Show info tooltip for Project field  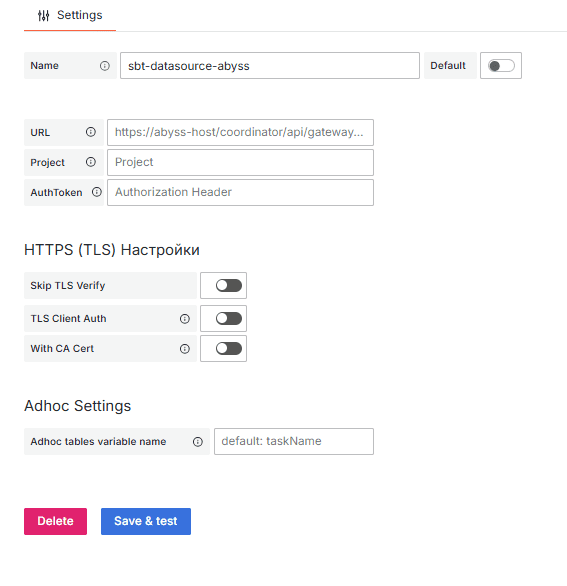point(91,162)
